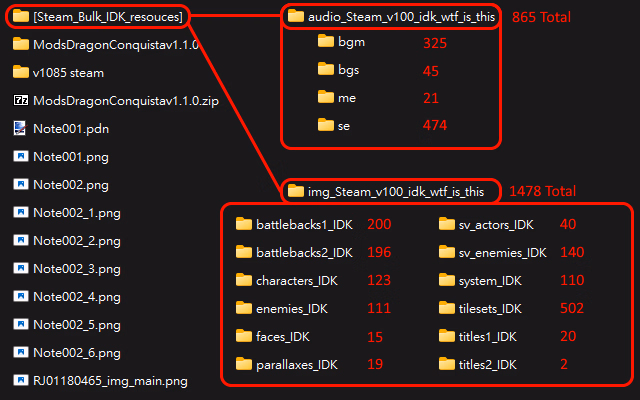Screen dimensions: 640x400
Task: Select the [Steam_Bulk_IDK_resouces] folder icon
Action: [21, 16]
